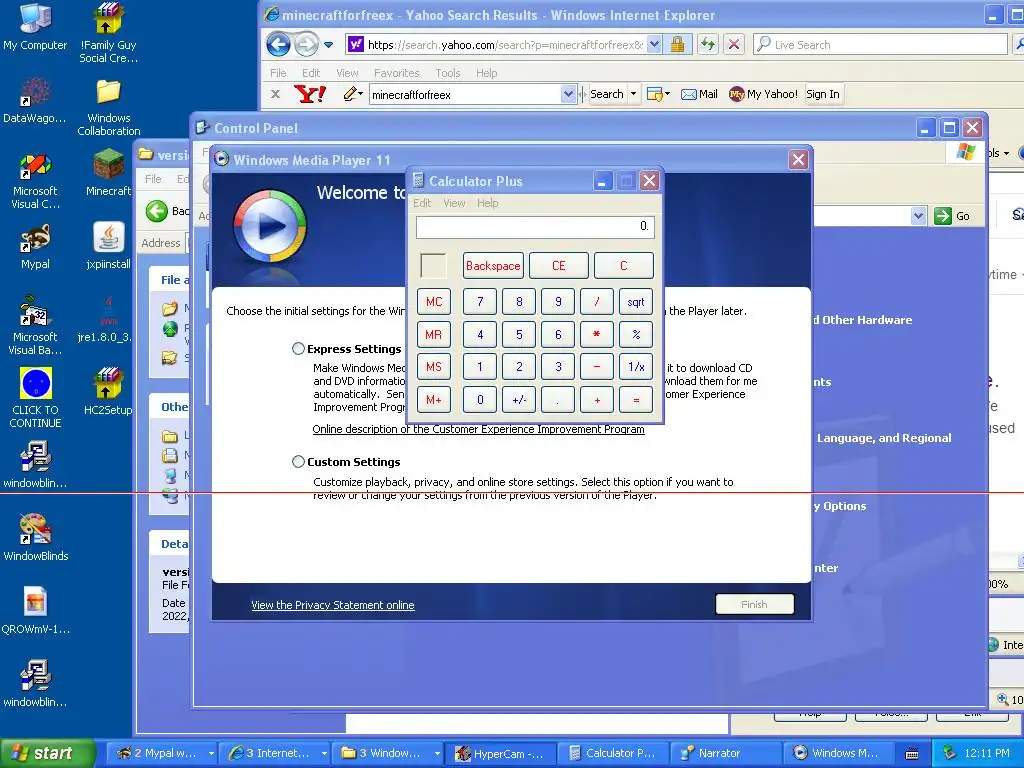The height and width of the screenshot is (768, 1024).
Task: Run jxpiinstall Java installer icon
Action: click(108, 246)
